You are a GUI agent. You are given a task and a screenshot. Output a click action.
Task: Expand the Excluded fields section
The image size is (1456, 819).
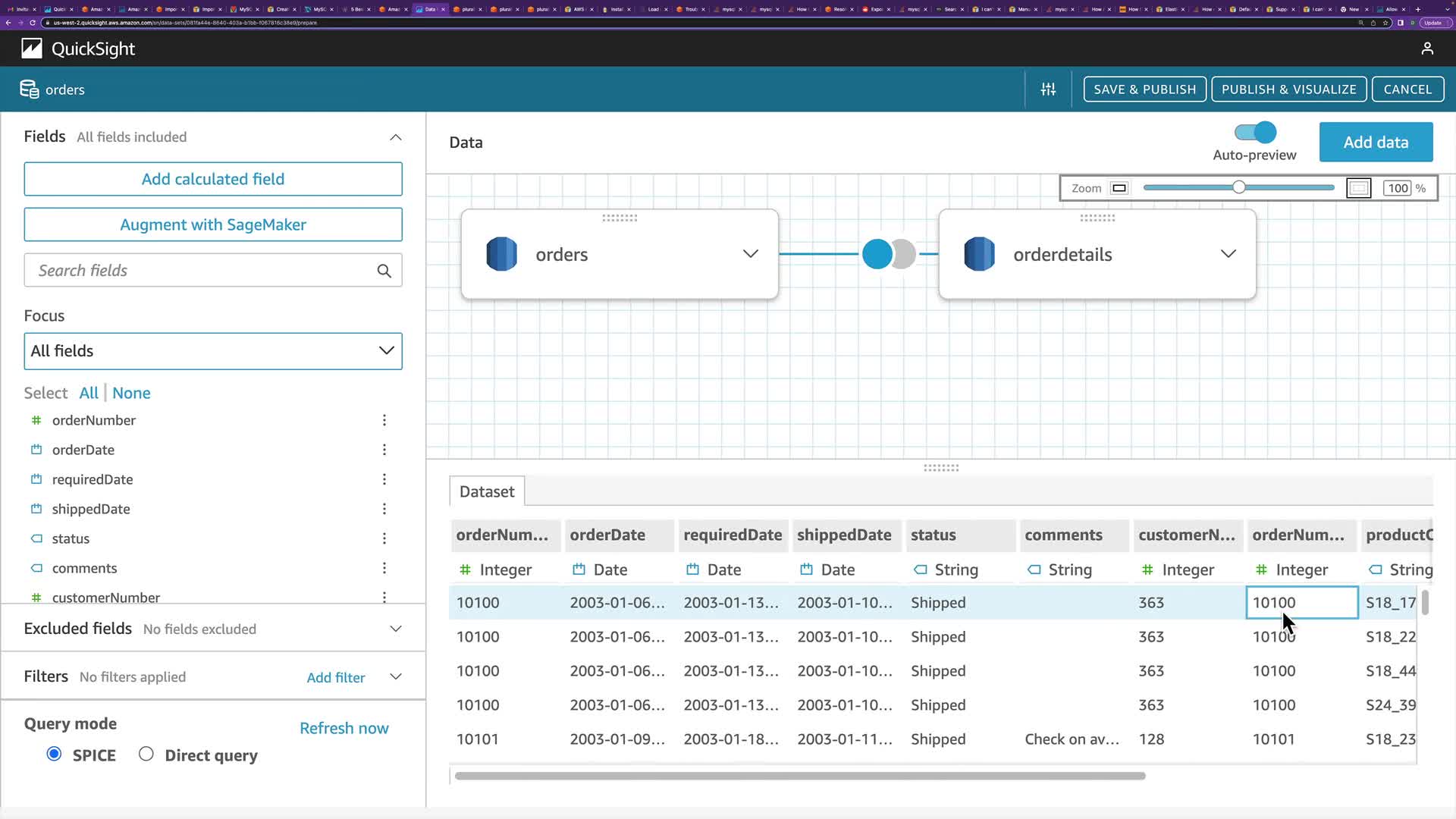[395, 629]
